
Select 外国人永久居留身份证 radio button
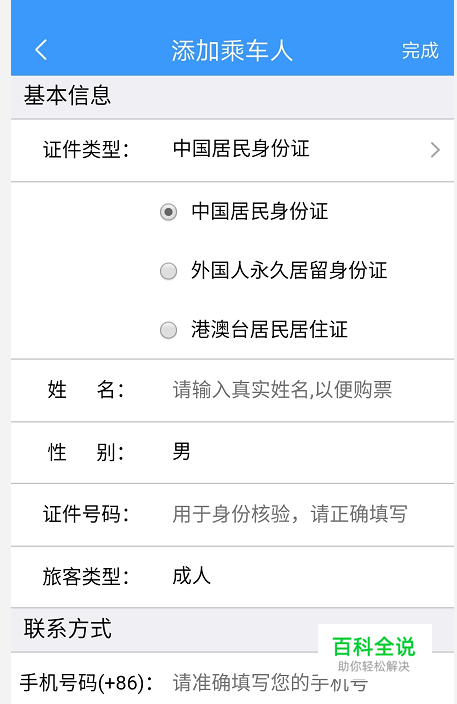pos(168,271)
